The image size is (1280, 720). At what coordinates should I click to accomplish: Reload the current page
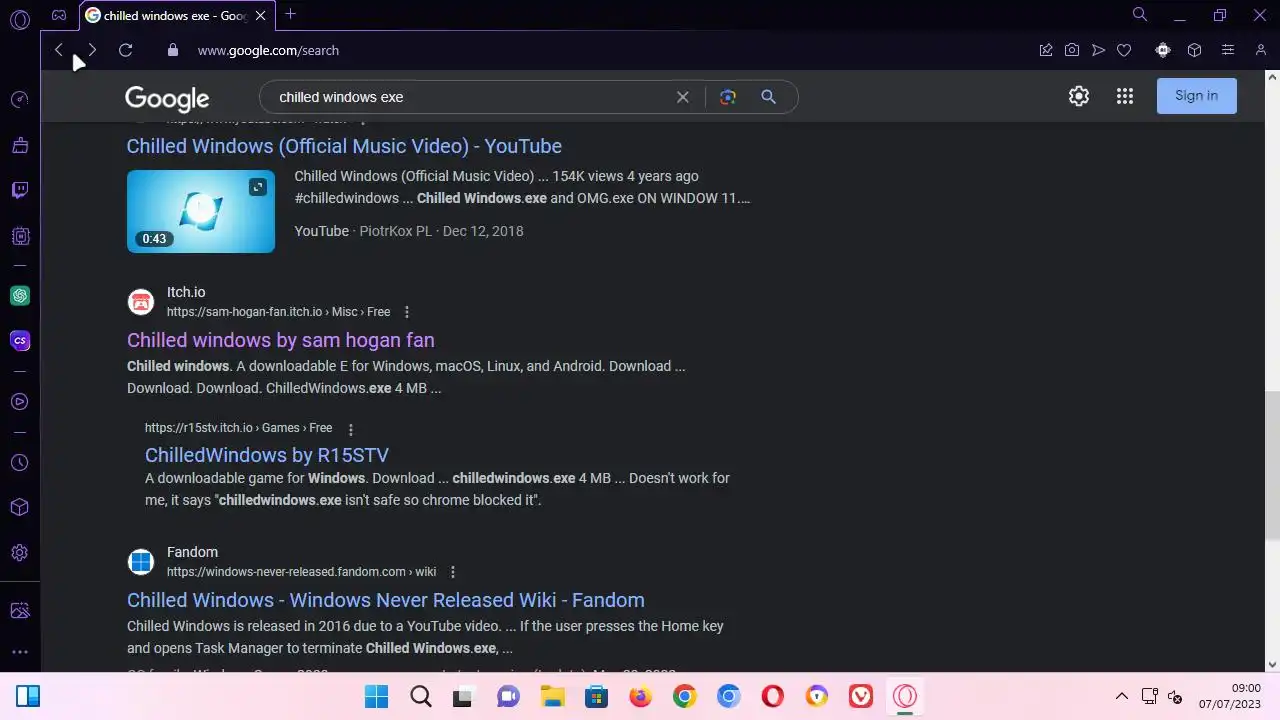[x=125, y=50]
